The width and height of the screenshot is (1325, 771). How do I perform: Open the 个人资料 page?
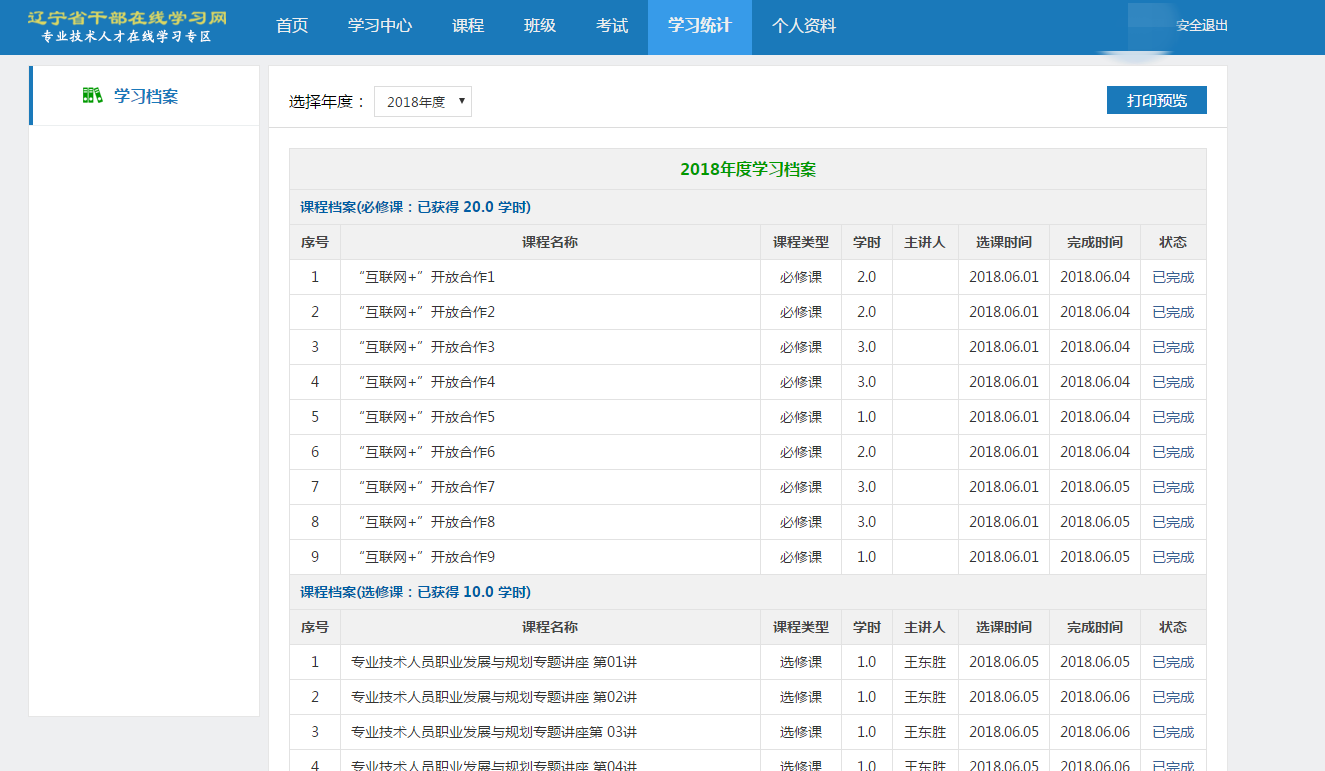pos(804,27)
